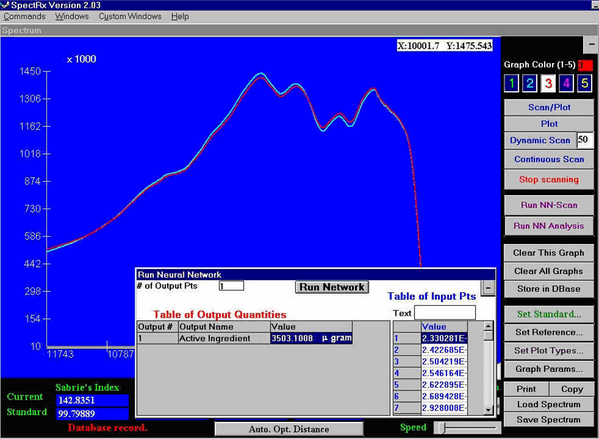Open the Commands menu
The image size is (599, 439).
(24, 16)
